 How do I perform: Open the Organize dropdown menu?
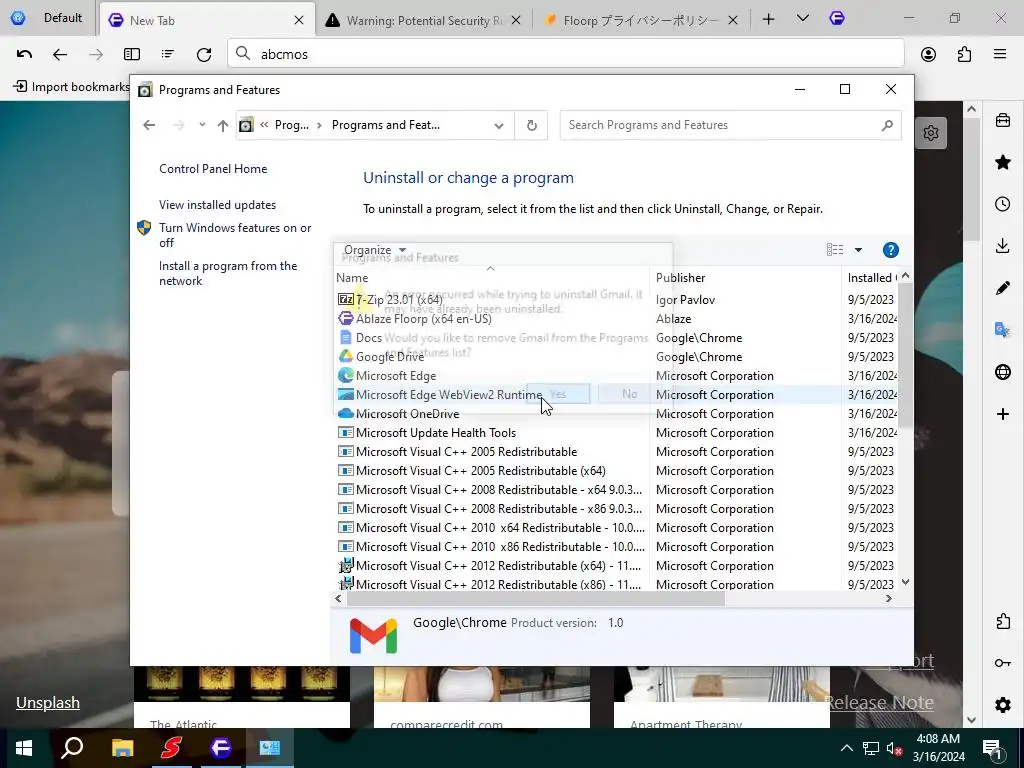[x=375, y=249]
